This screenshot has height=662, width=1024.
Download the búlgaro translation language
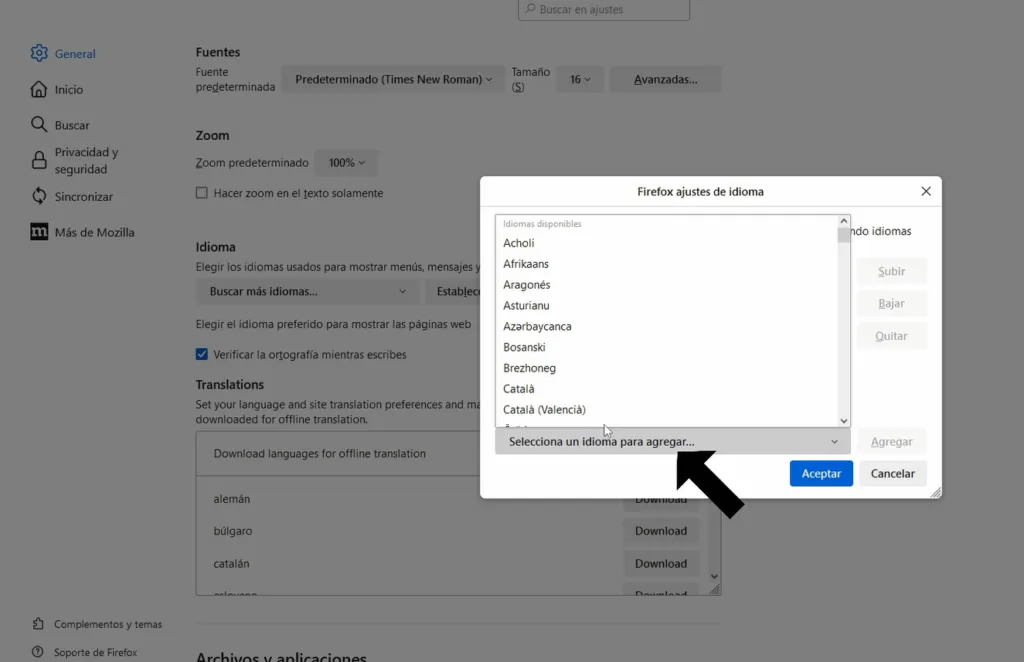[661, 531]
